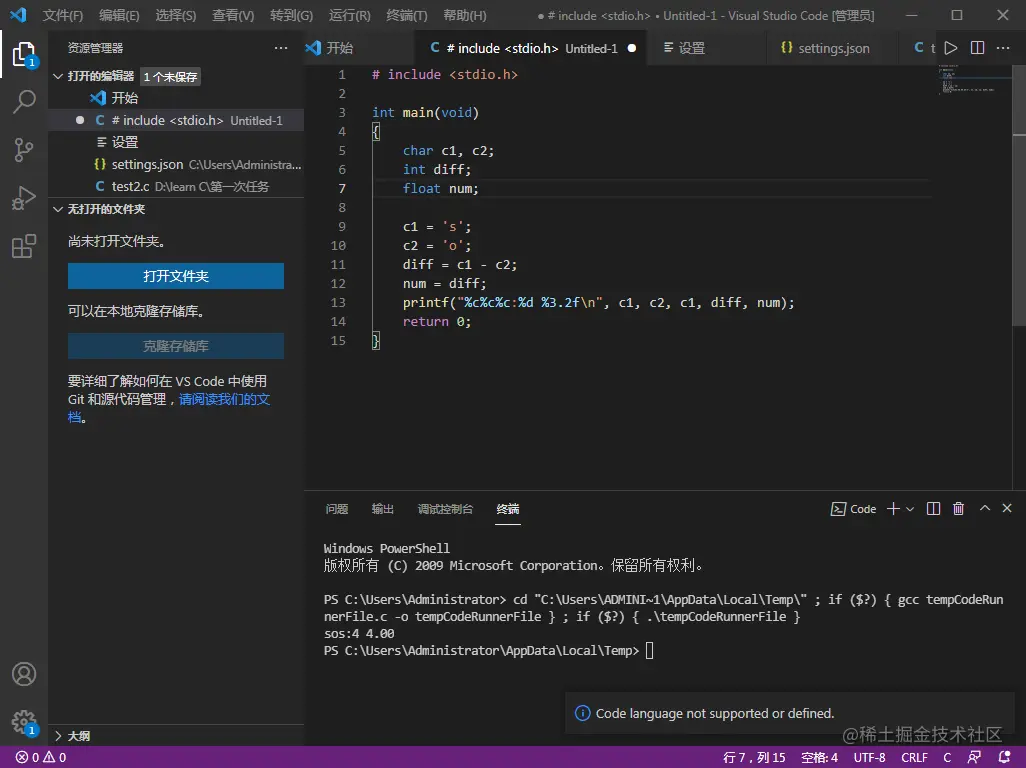1026x768 pixels.
Task: Click the VS Code logo in title bar
Action: click(x=18, y=14)
